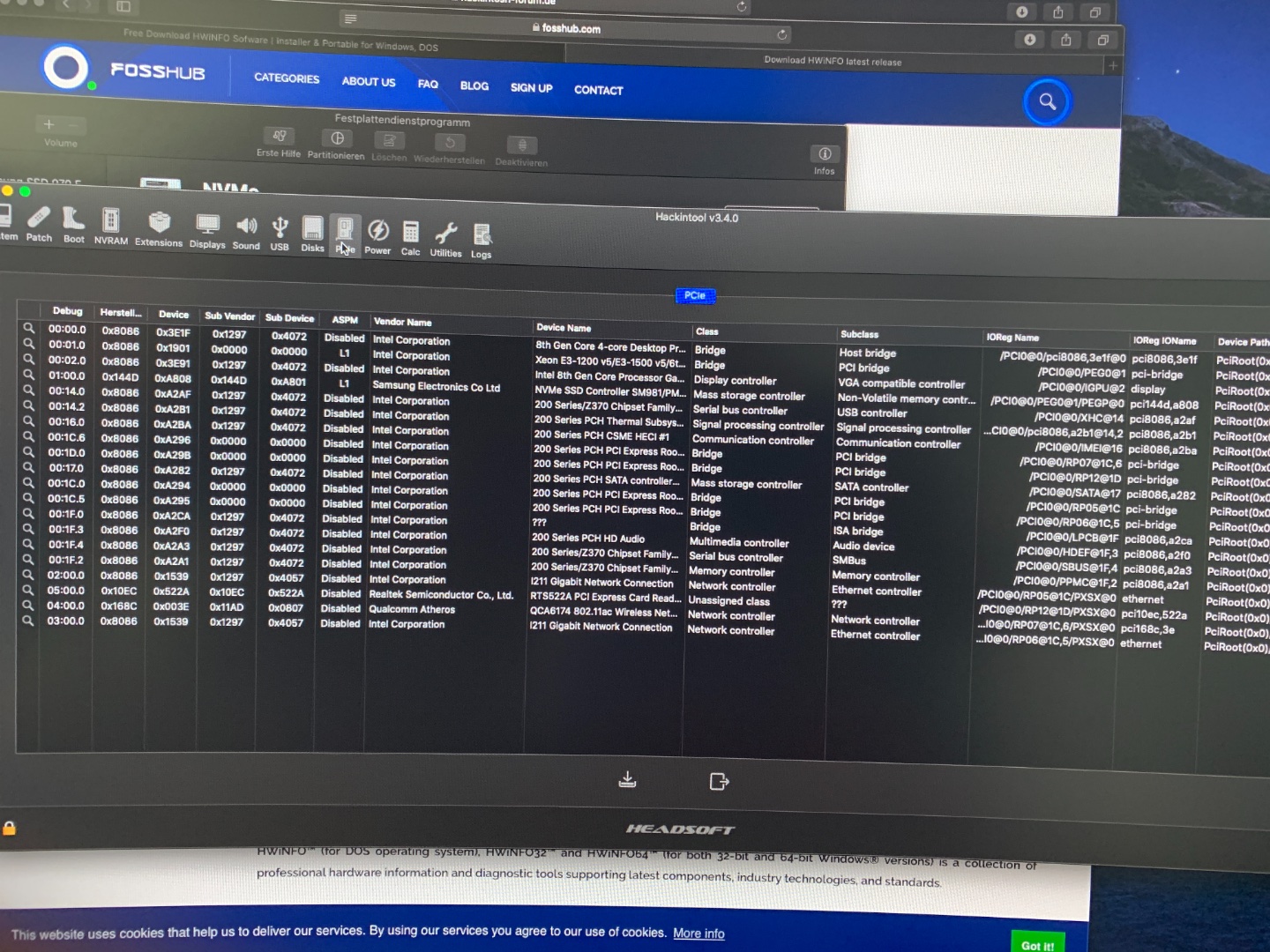
Task: Click the blue search icon on FossHub
Action: [1047, 101]
